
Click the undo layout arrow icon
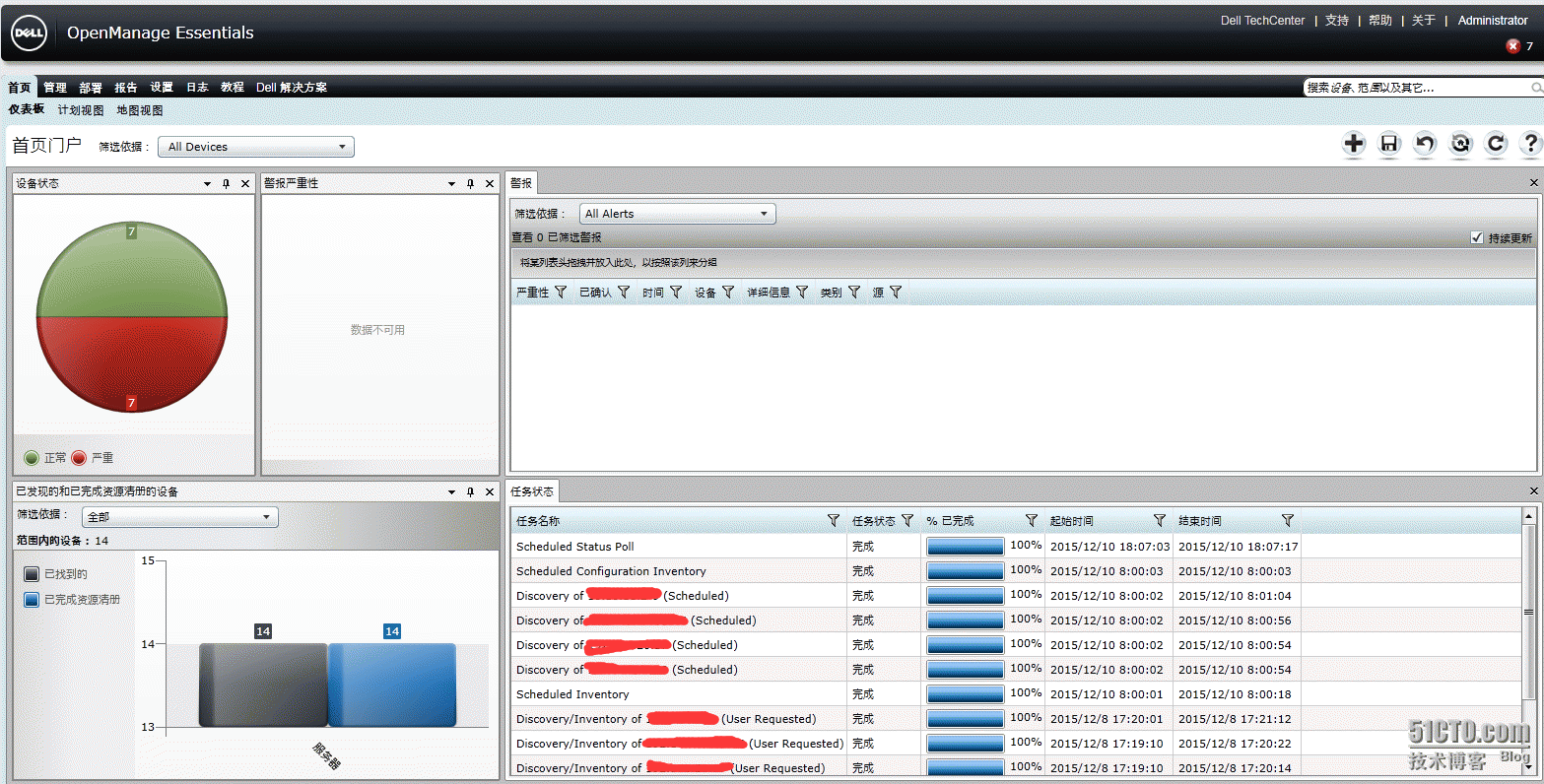tap(1425, 144)
